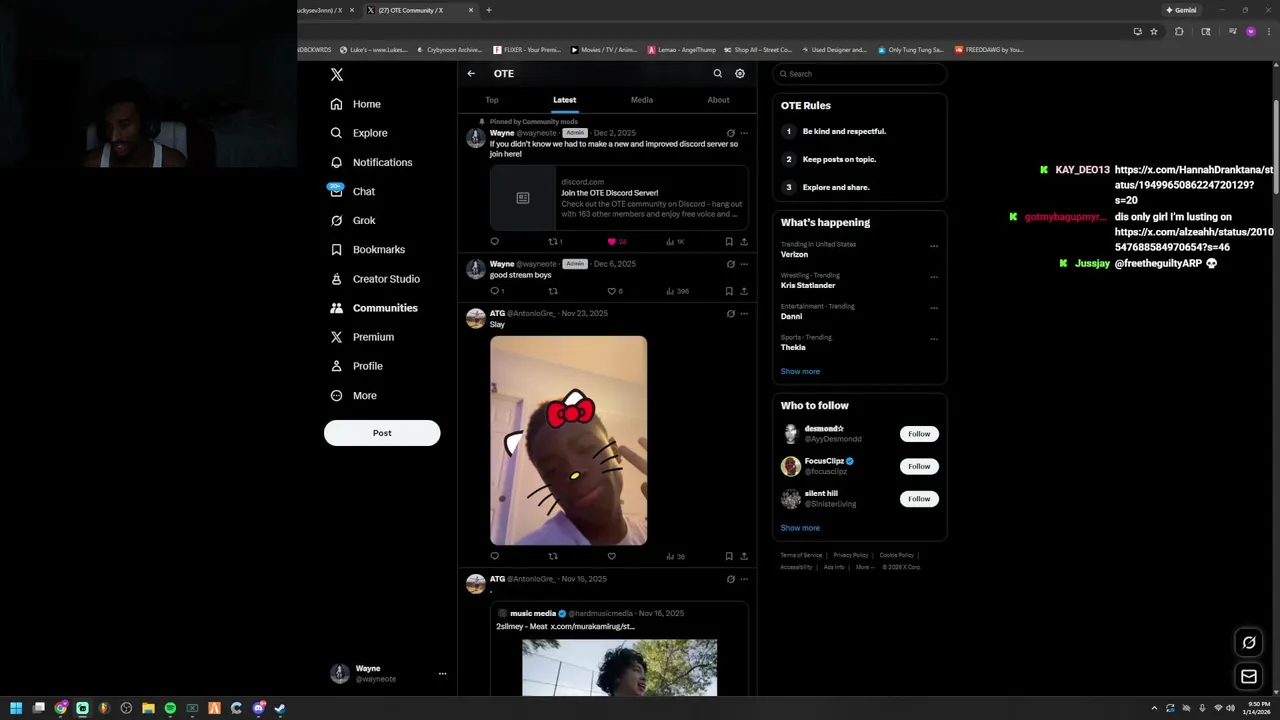Screen dimensions: 1280x720
Task: Bookmark the 'Slay' post
Action: [729, 556]
